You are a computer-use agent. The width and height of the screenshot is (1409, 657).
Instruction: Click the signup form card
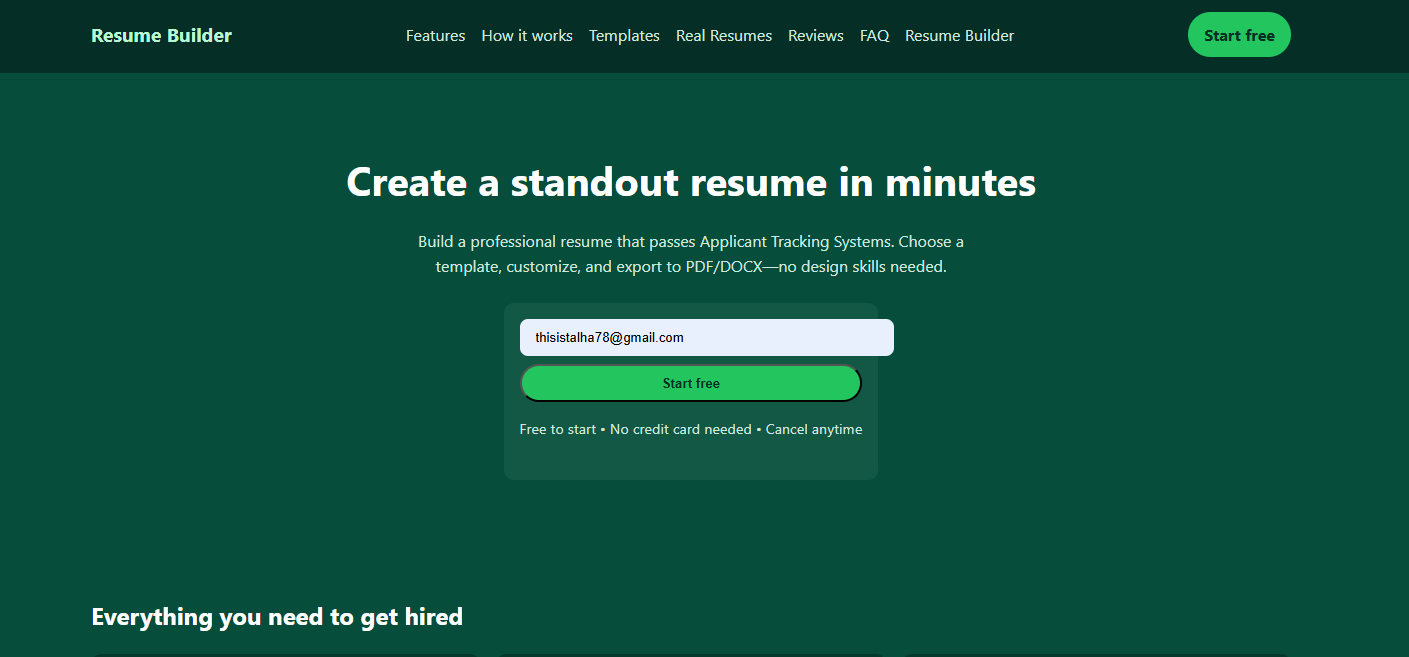(691, 460)
